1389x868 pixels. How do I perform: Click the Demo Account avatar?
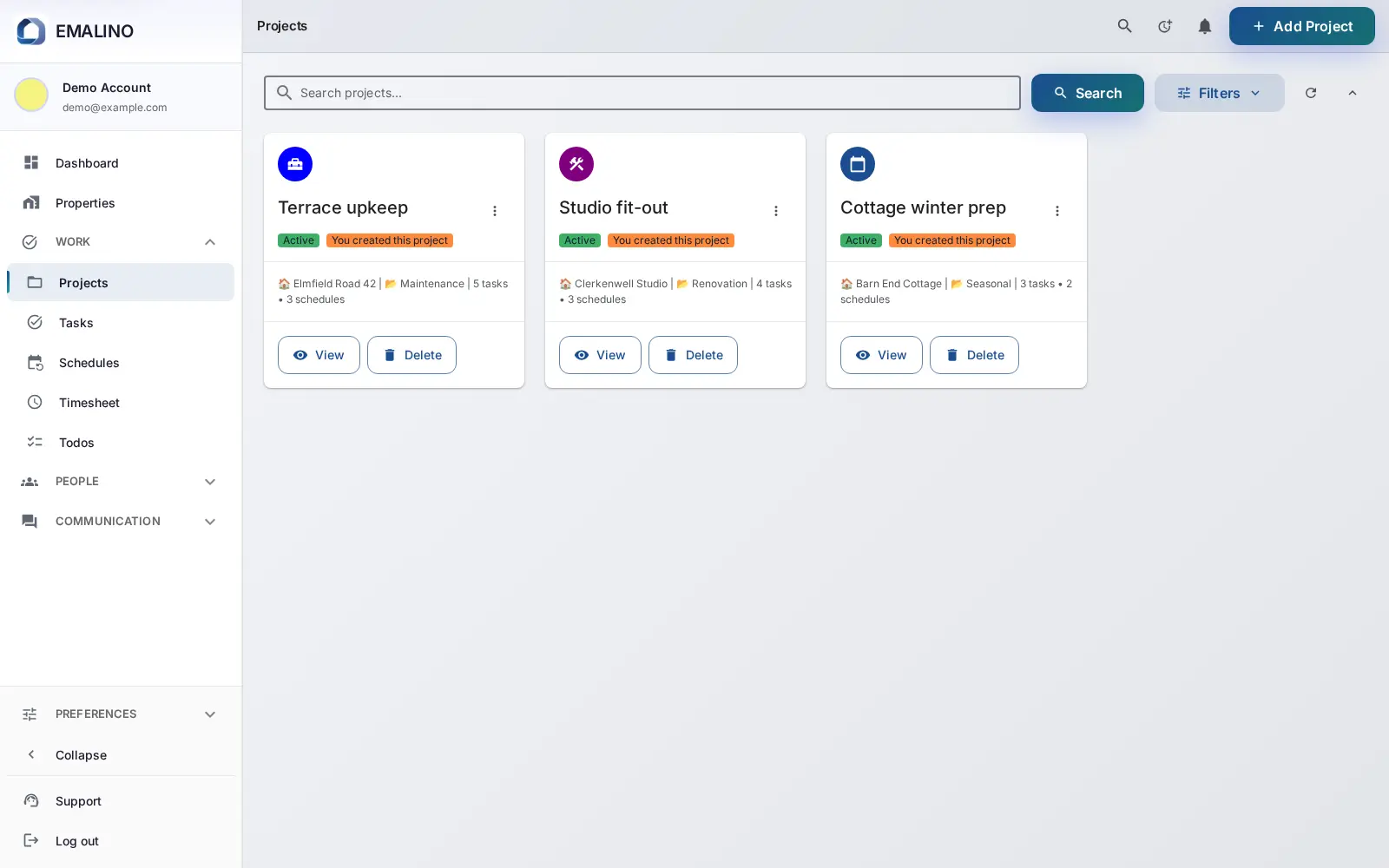(x=31, y=95)
